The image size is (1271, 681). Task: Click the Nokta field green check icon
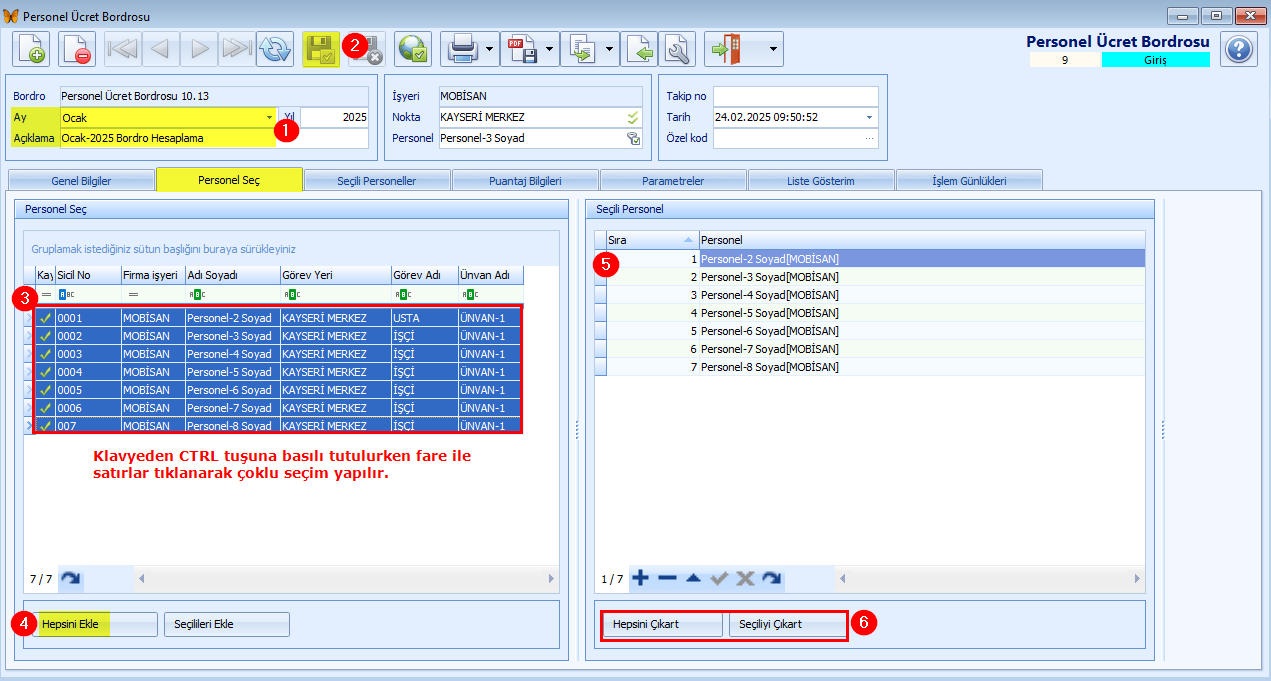tap(633, 117)
